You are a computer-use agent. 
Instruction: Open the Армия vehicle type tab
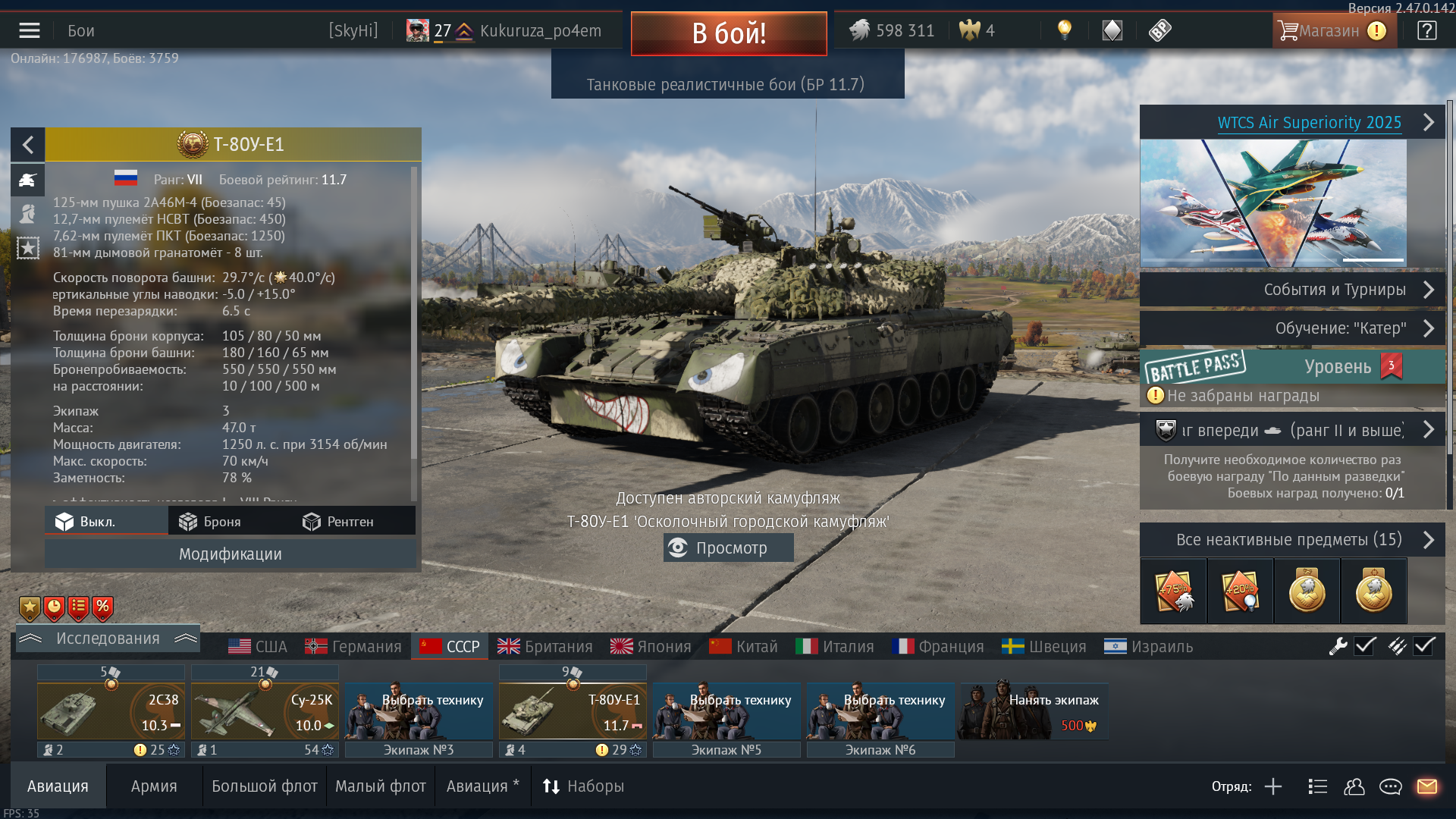154,786
